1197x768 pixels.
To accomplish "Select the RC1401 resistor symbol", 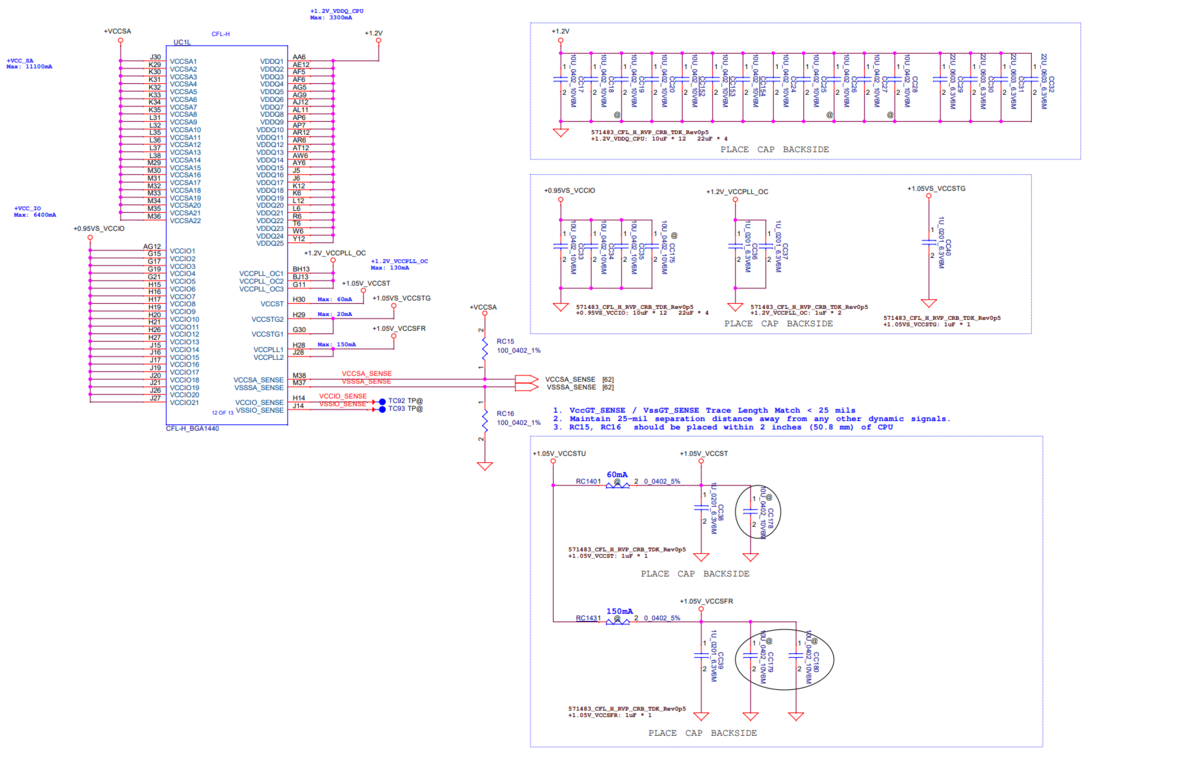I will (618, 485).
